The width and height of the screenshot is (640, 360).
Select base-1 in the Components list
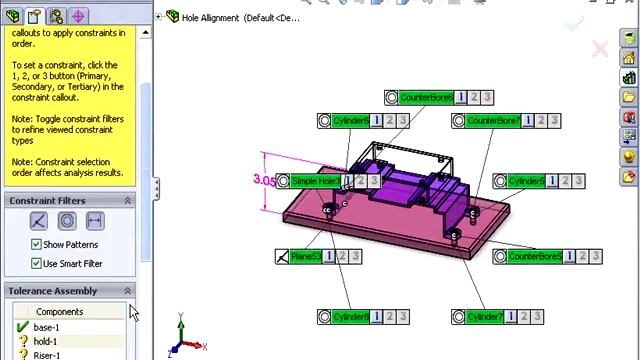(69, 327)
